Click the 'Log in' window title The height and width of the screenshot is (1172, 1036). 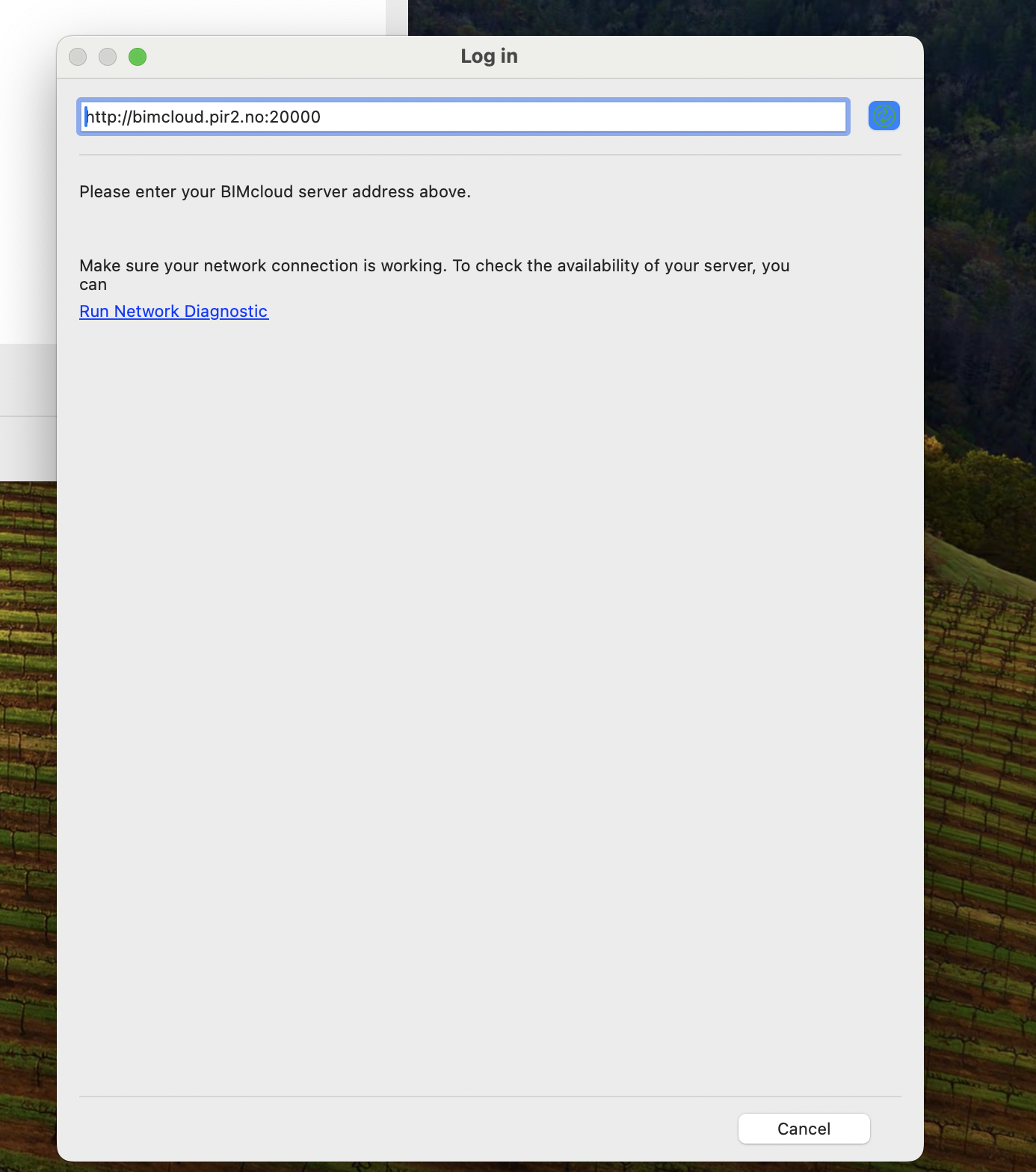click(489, 57)
